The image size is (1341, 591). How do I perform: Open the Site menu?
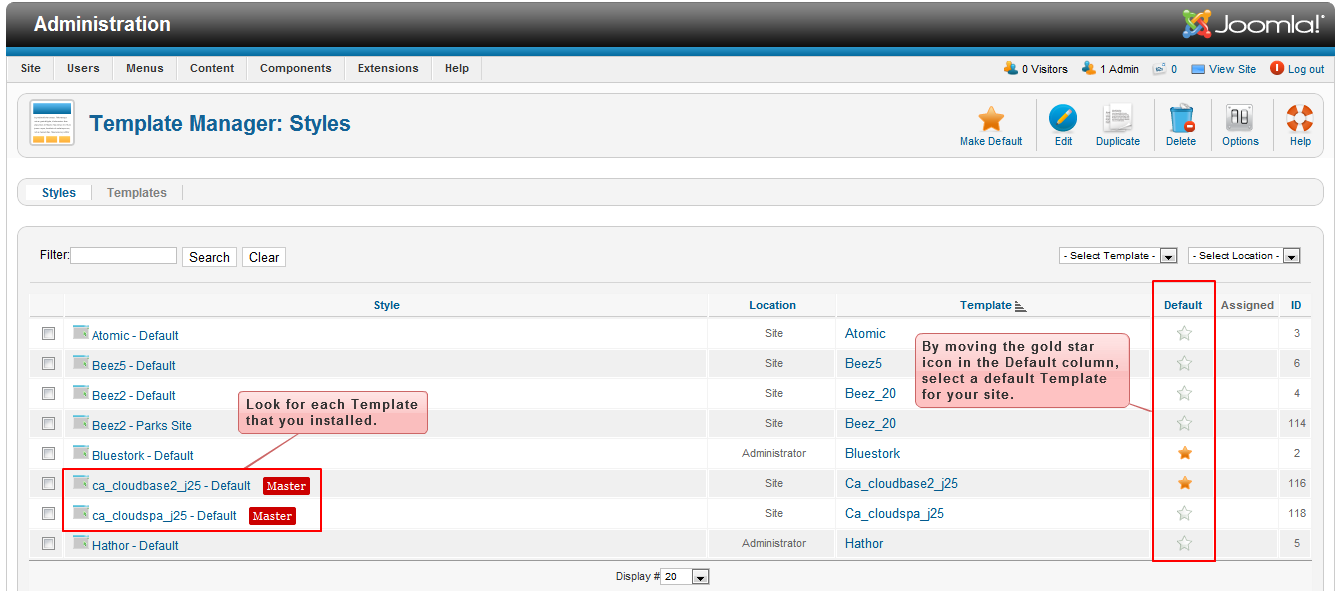pos(31,68)
